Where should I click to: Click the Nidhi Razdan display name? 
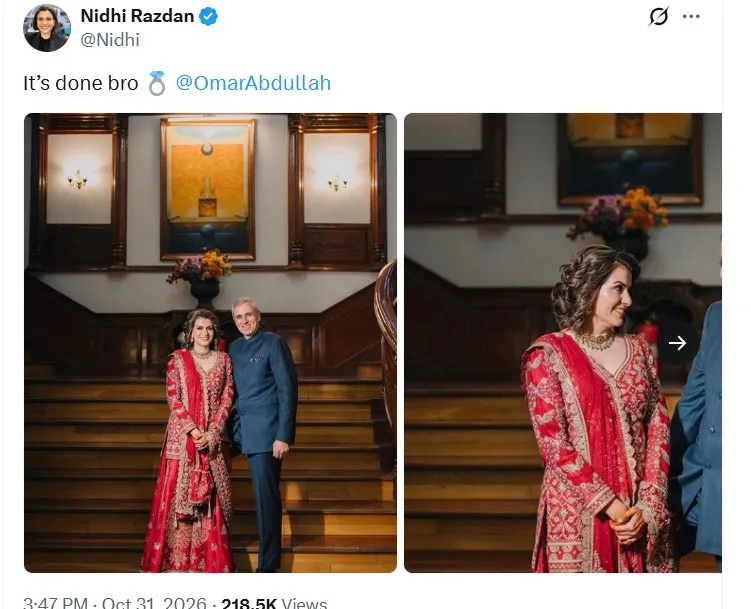[x=137, y=16]
